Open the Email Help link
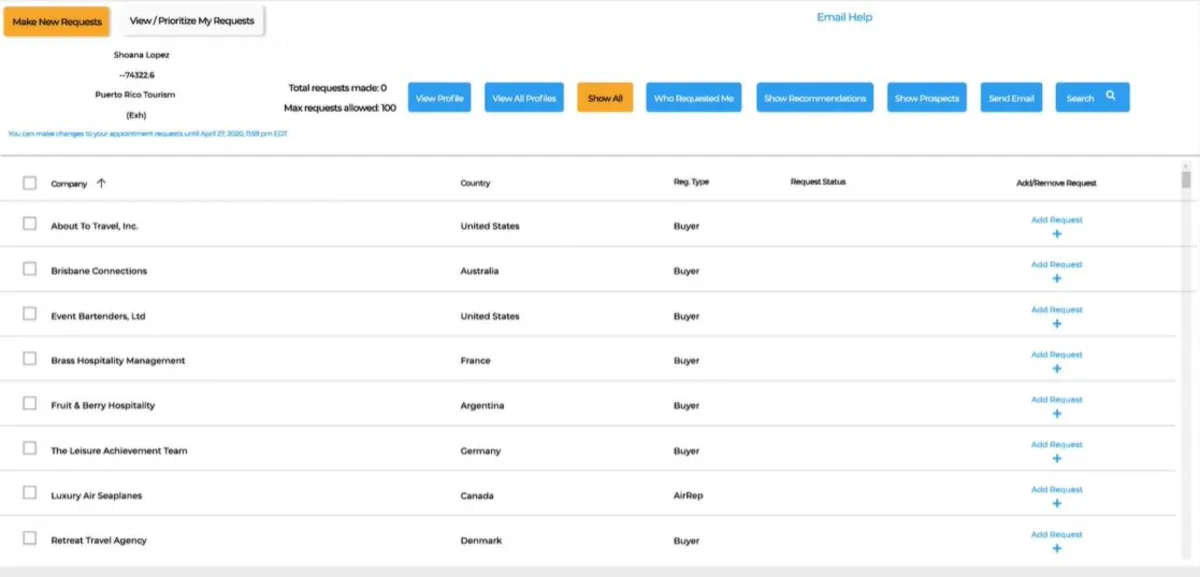The height and width of the screenshot is (577, 1200). point(845,17)
